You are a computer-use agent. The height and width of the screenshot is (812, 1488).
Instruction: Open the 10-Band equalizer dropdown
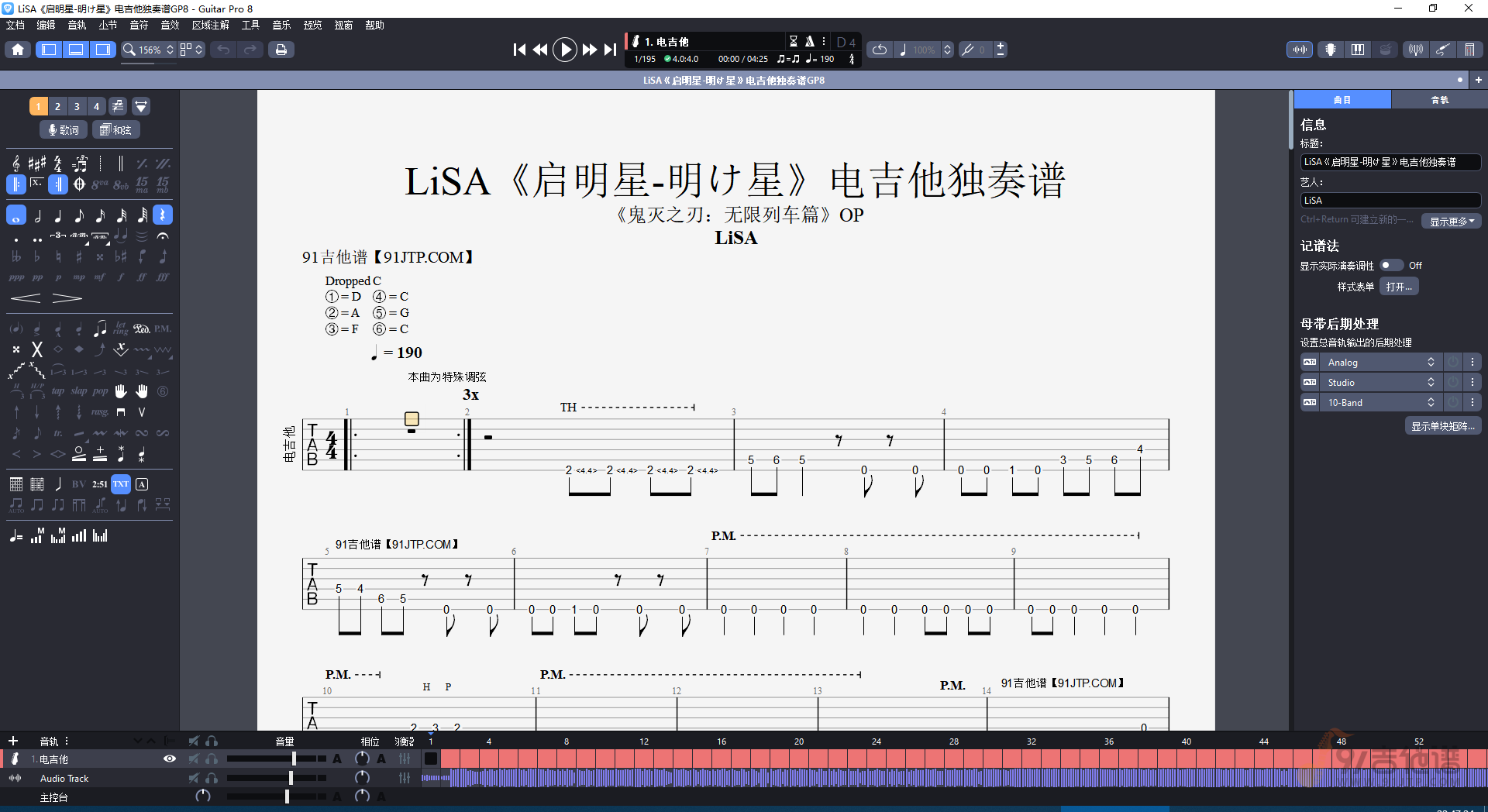(x=1380, y=403)
